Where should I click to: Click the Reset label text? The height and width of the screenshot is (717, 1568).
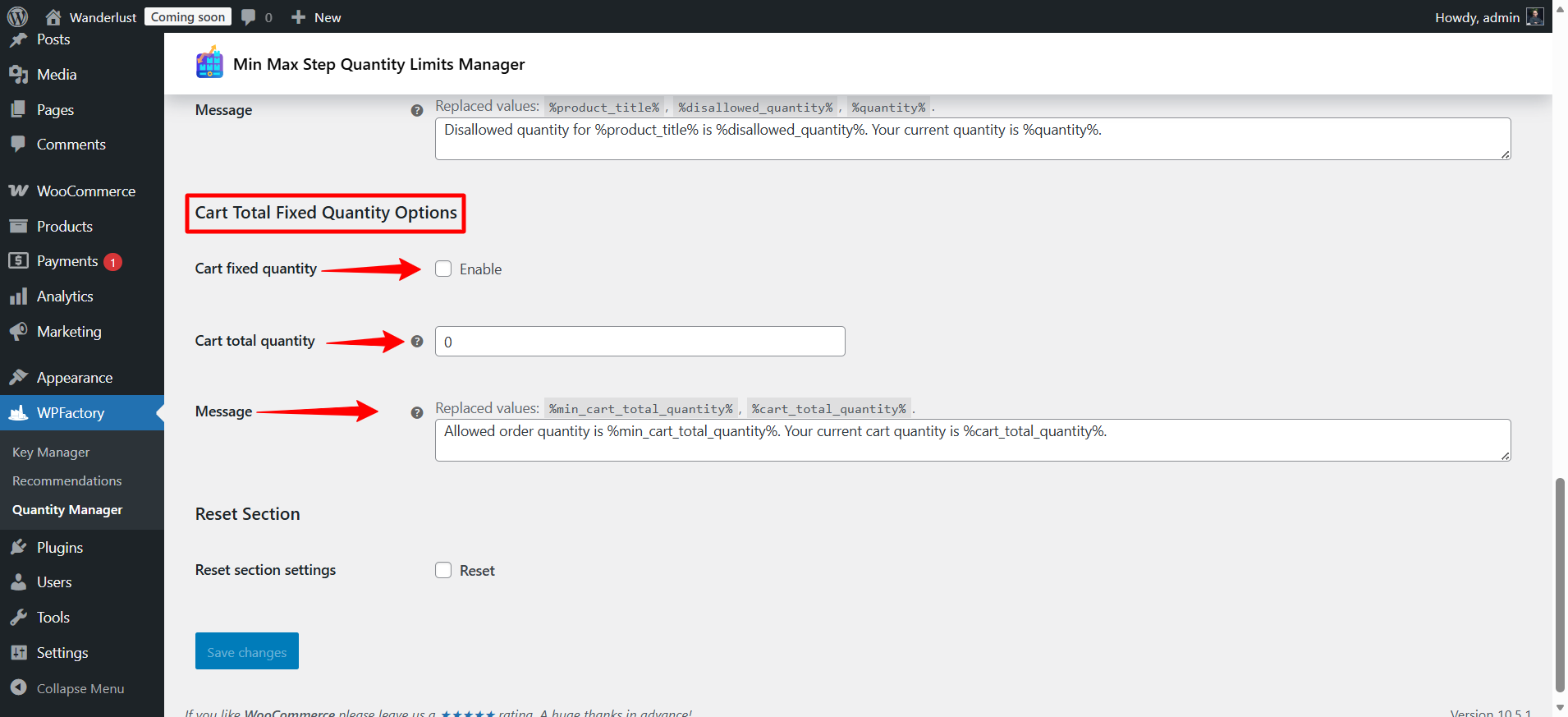coord(477,571)
